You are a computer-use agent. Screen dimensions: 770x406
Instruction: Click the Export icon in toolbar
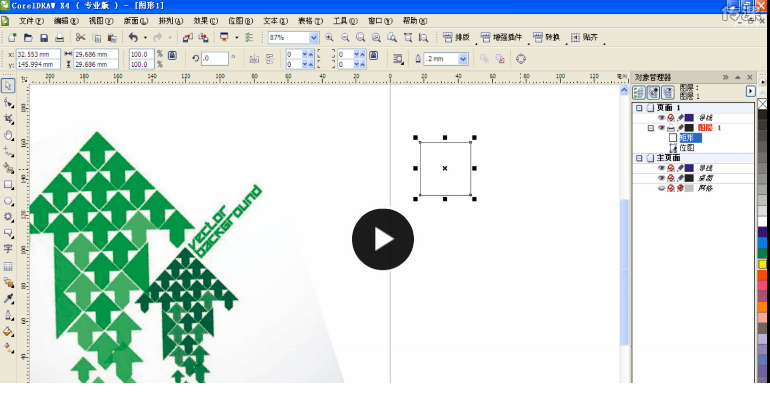tap(203, 37)
